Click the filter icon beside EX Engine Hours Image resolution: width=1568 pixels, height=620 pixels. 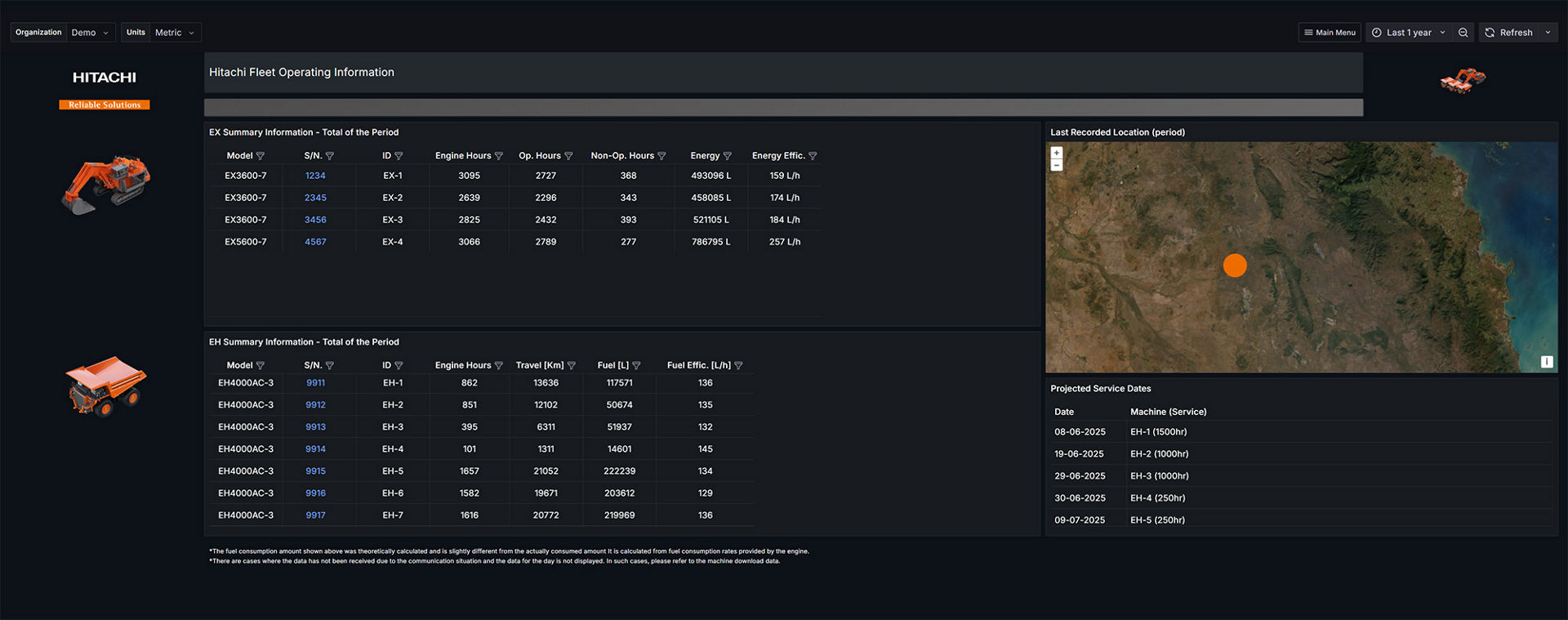[x=499, y=156]
